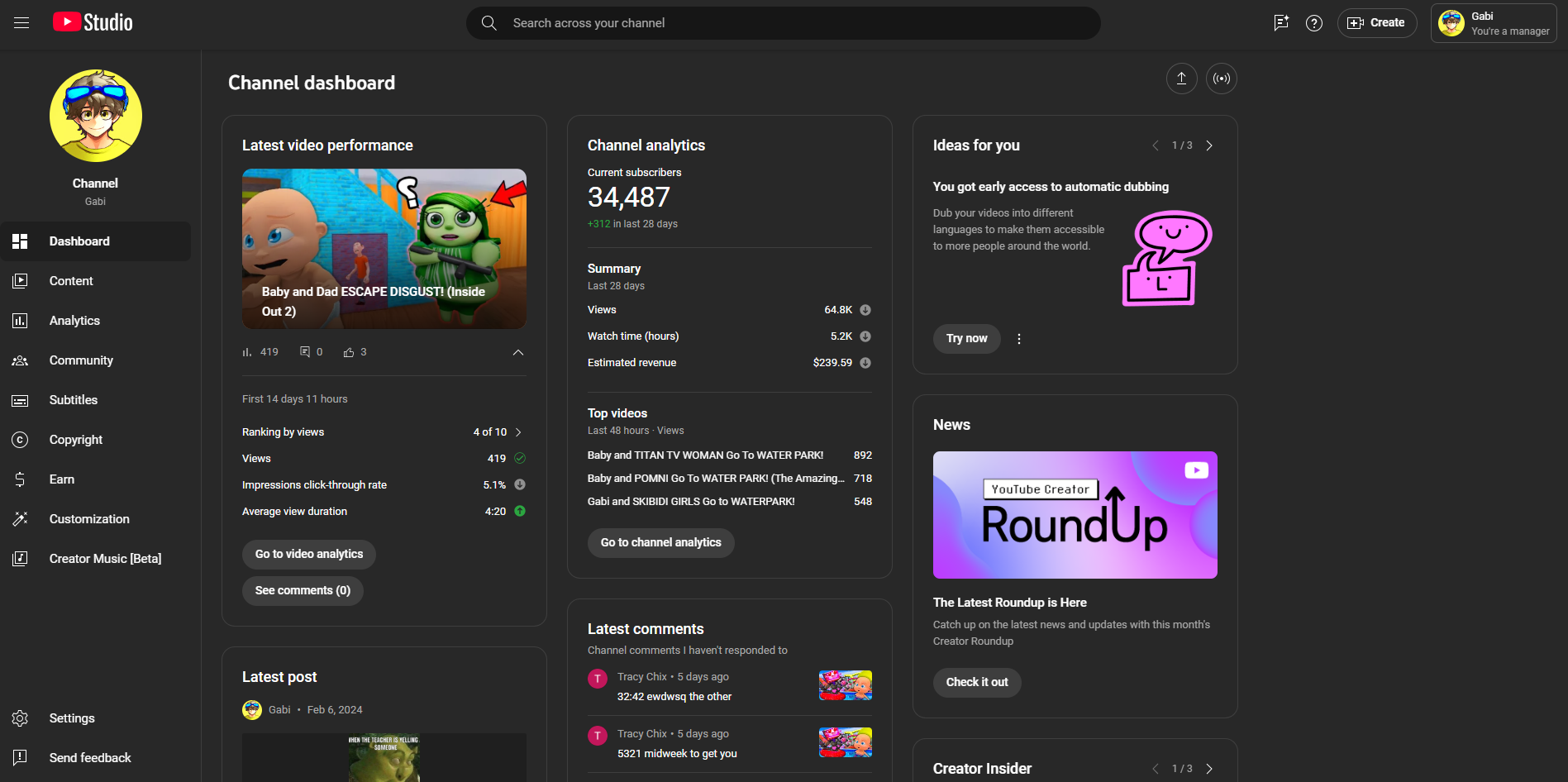Click Gabi avatar in Latest post
The image size is (1568, 782).
click(252, 710)
